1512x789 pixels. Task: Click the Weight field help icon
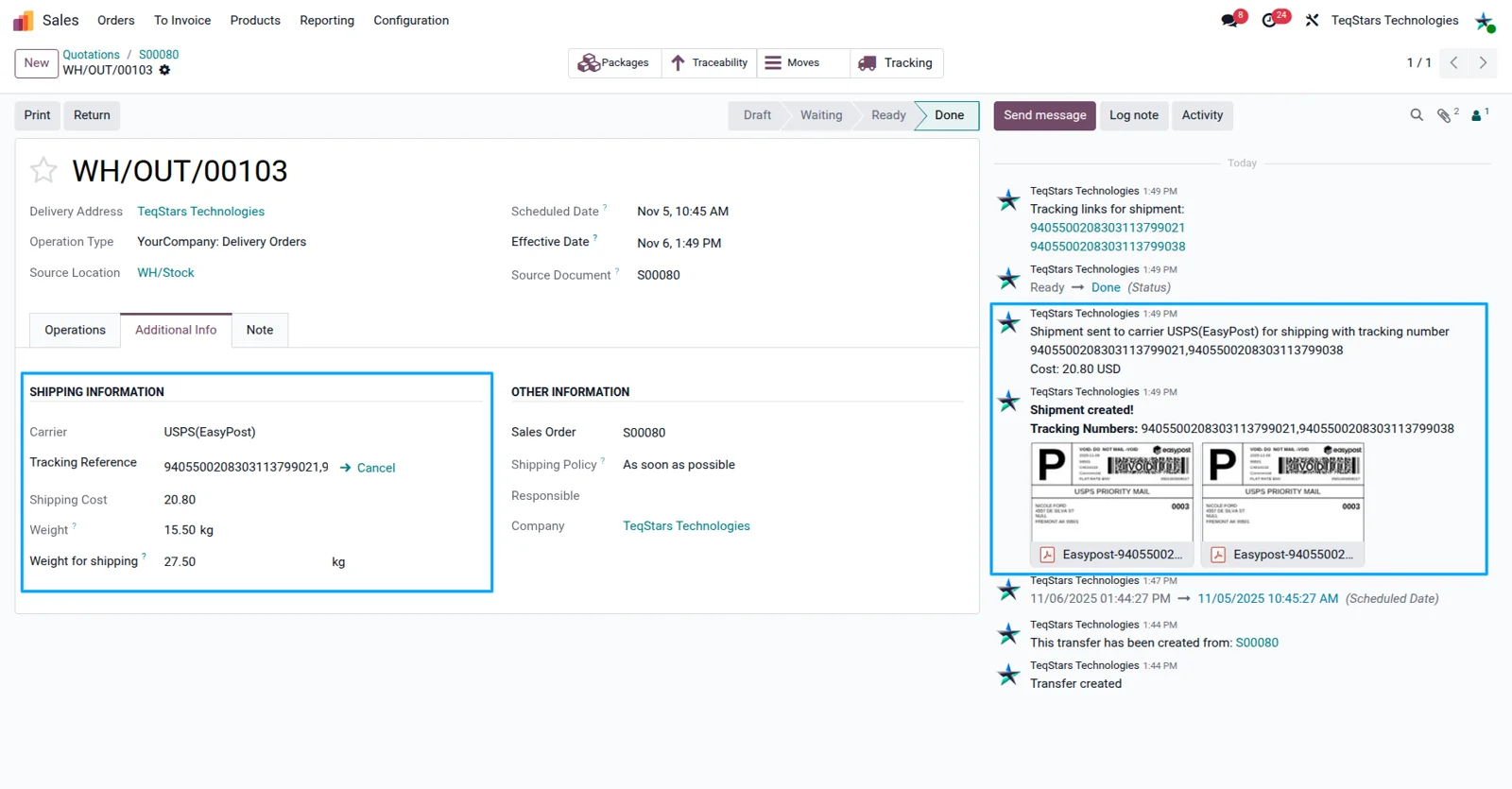pyautogui.click(x=74, y=525)
